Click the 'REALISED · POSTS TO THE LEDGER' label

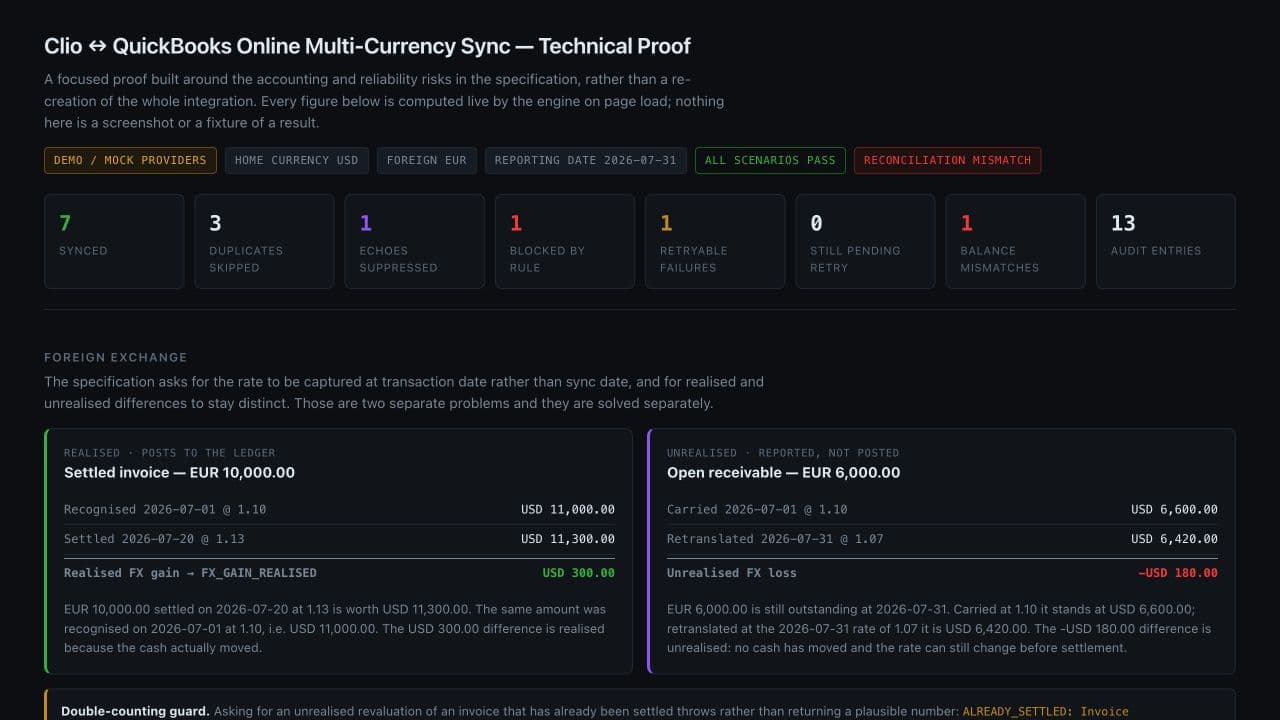(169, 453)
